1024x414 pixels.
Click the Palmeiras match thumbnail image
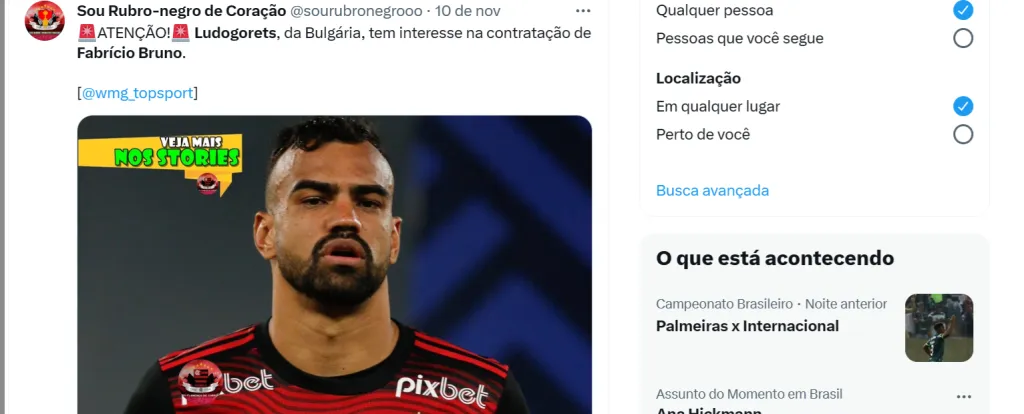coord(938,327)
